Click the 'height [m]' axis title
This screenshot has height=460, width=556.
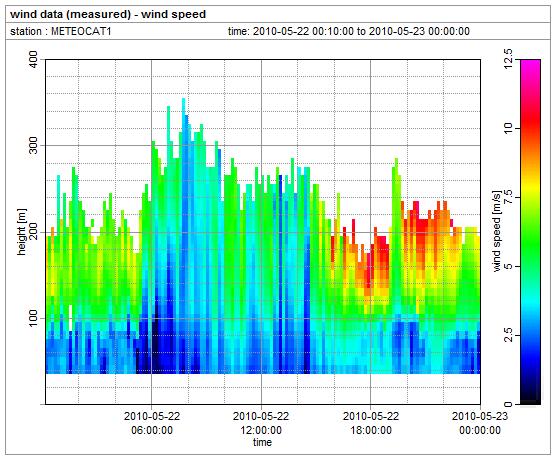22,232
